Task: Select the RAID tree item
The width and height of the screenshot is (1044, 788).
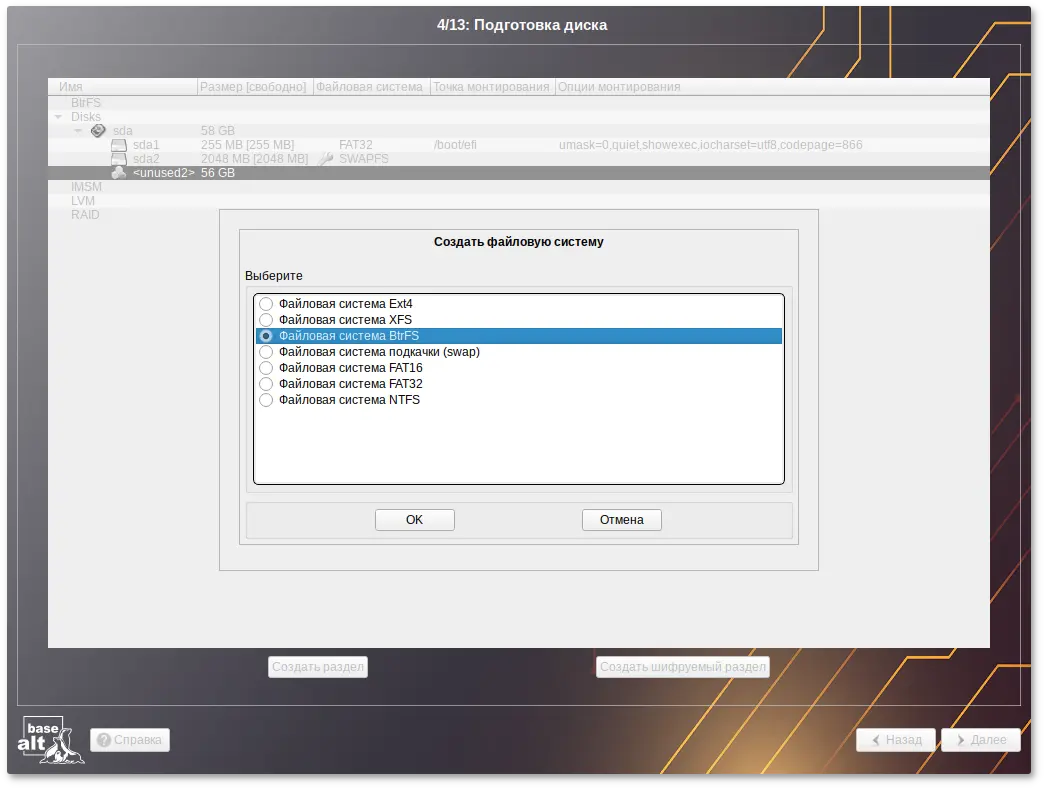Action: pos(86,214)
